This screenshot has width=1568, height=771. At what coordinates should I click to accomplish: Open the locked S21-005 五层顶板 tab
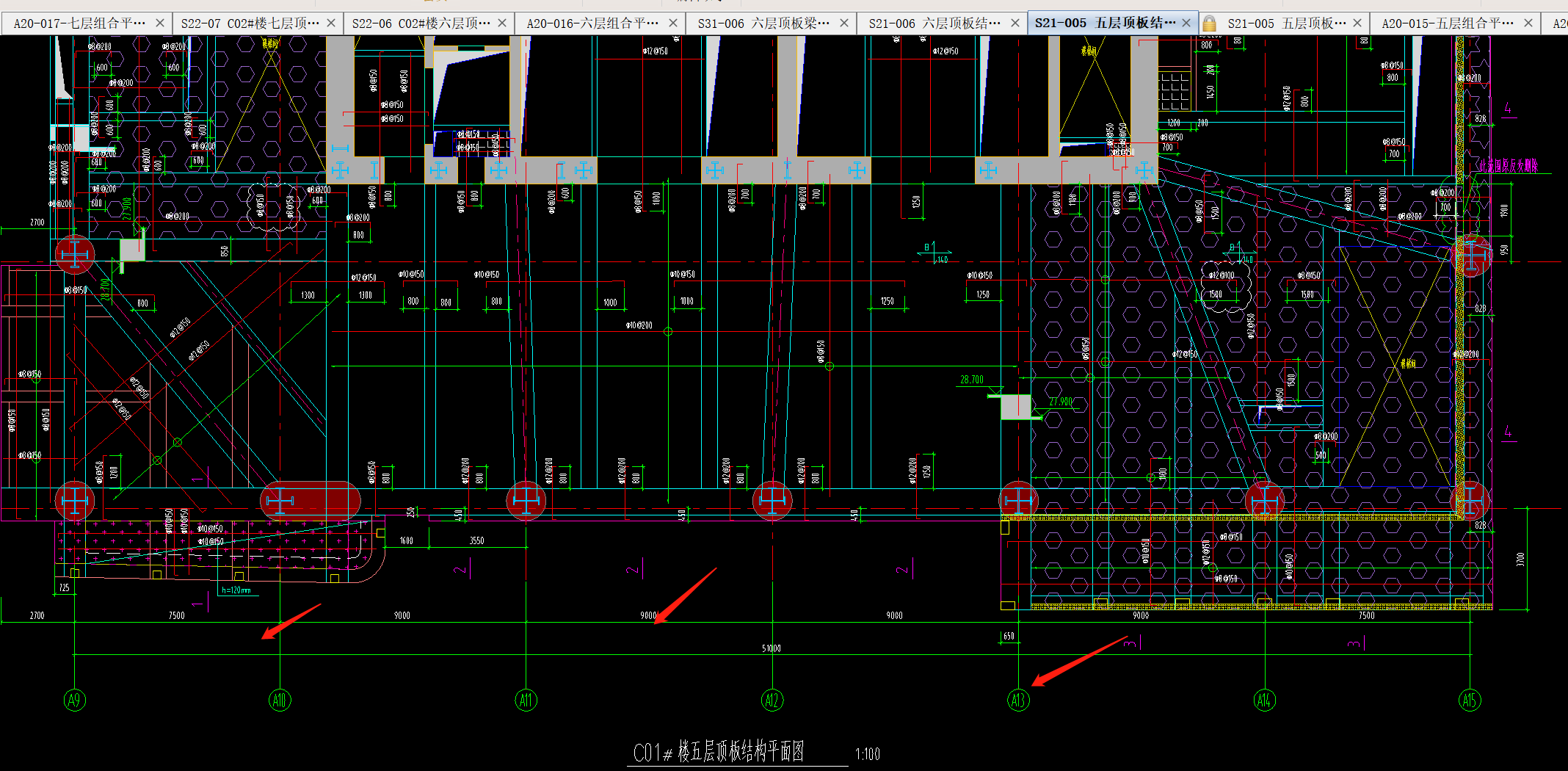coord(1286,23)
